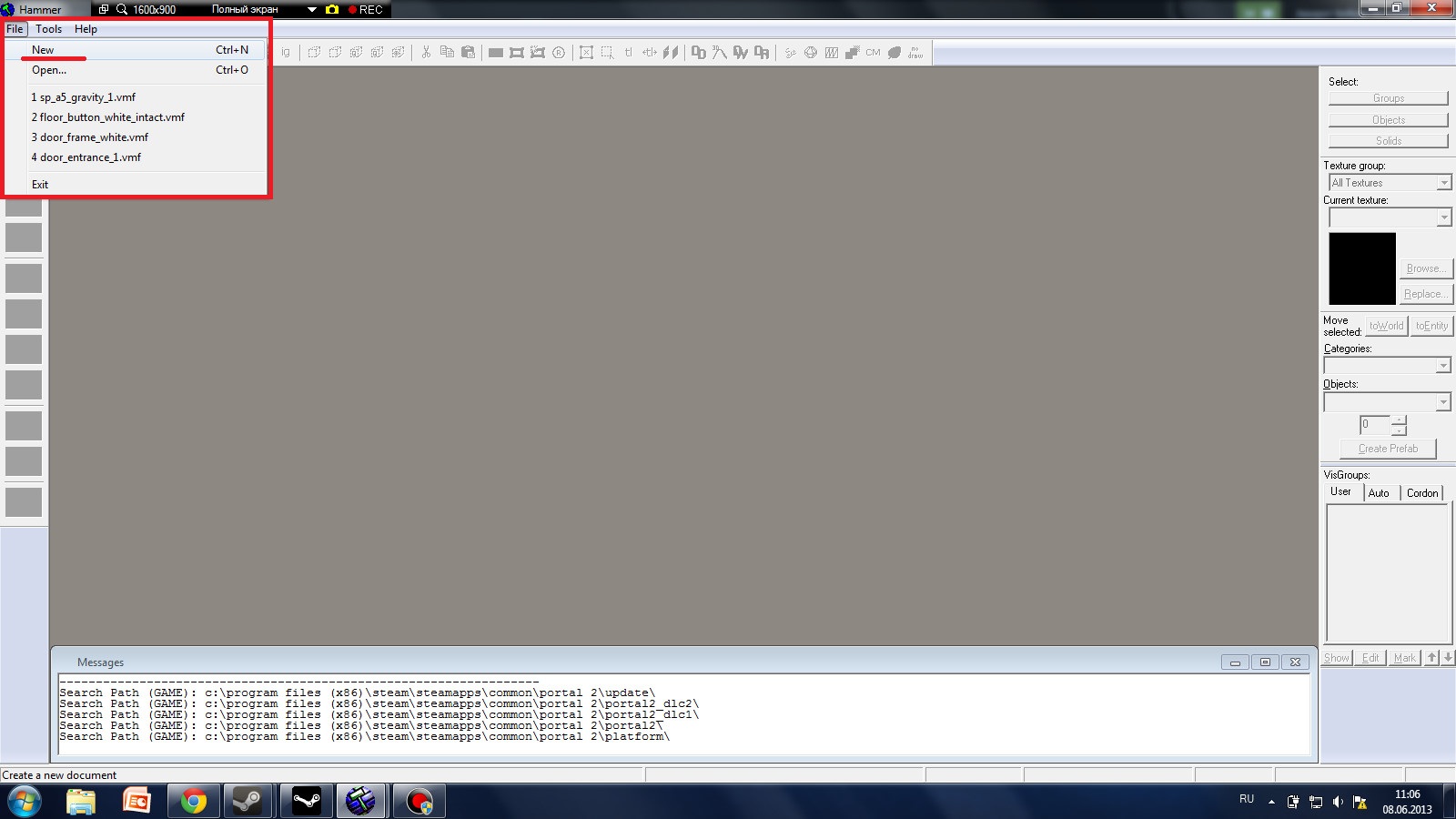This screenshot has width=1456, height=819.
Task: Click the Browse... texture button
Action: tap(1426, 268)
